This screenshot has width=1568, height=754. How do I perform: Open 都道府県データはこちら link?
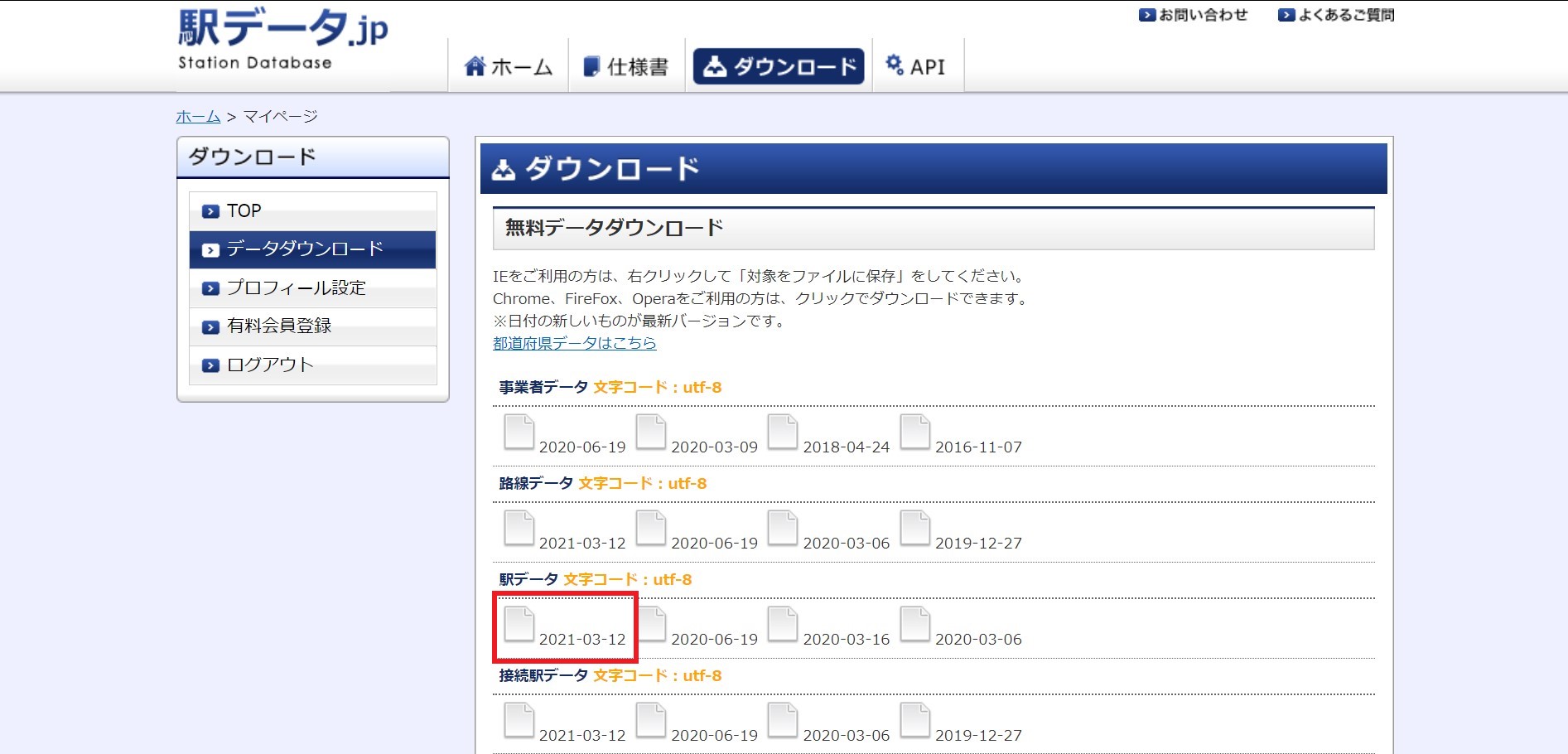click(x=575, y=343)
